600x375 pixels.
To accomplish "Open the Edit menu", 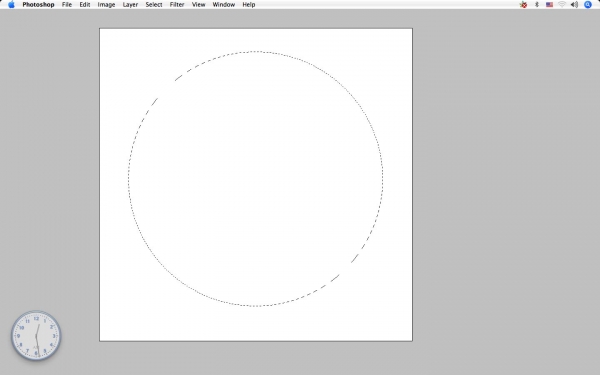I will click(85, 5).
